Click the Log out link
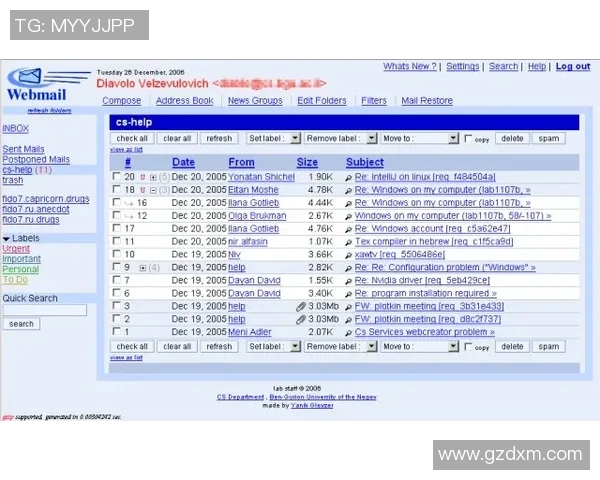Screen dimensions: 600x480 point(573,67)
